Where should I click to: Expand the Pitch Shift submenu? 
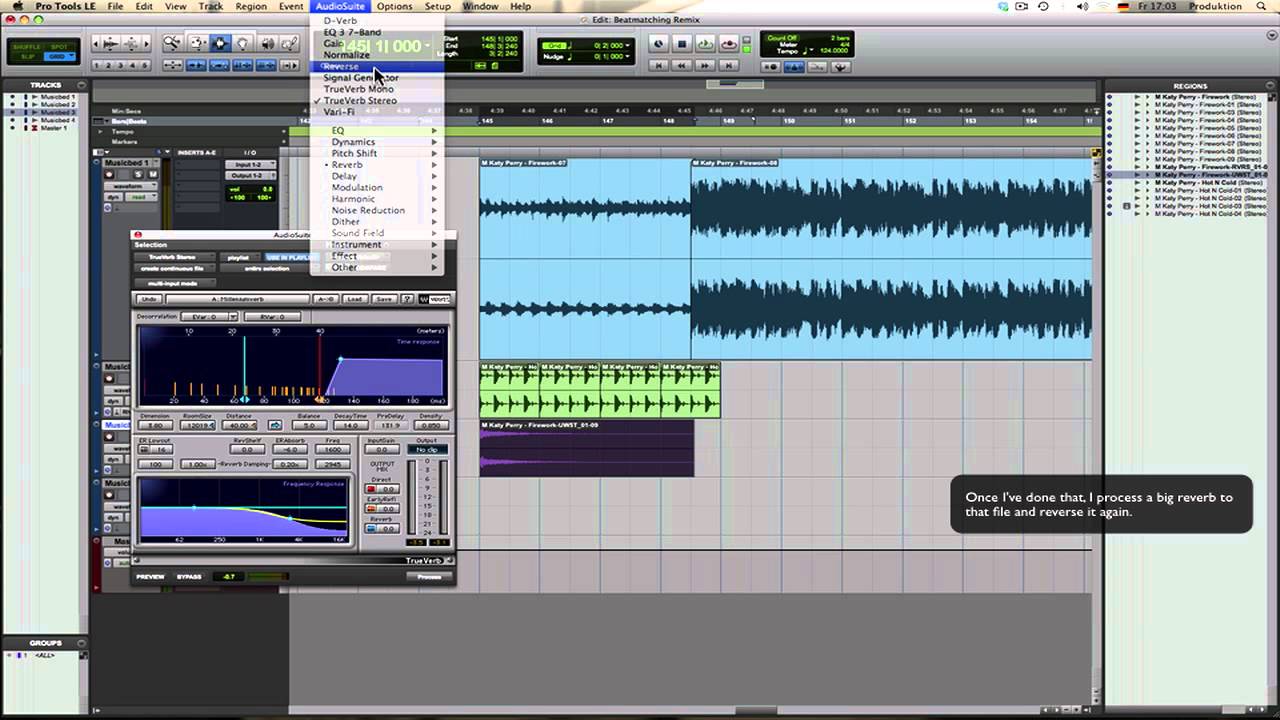click(377, 153)
